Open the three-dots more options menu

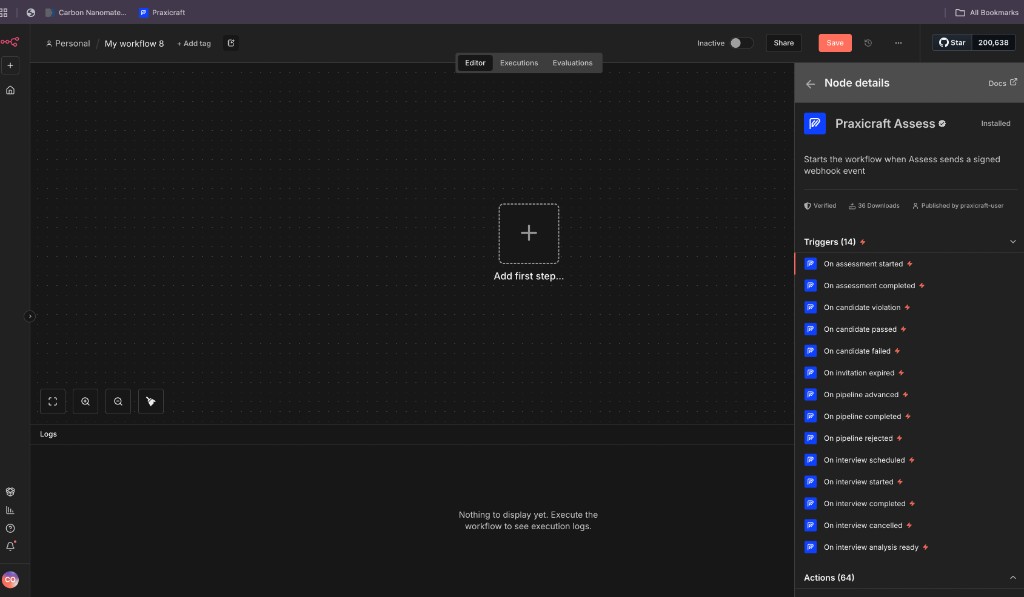tap(898, 43)
